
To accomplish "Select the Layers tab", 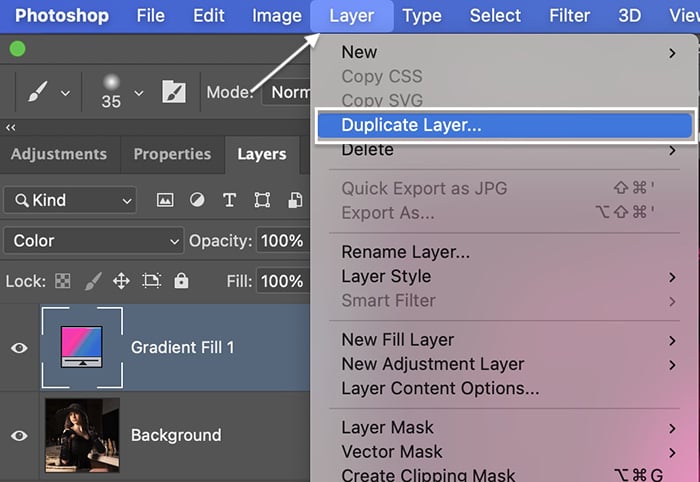I will click(262, 154).
